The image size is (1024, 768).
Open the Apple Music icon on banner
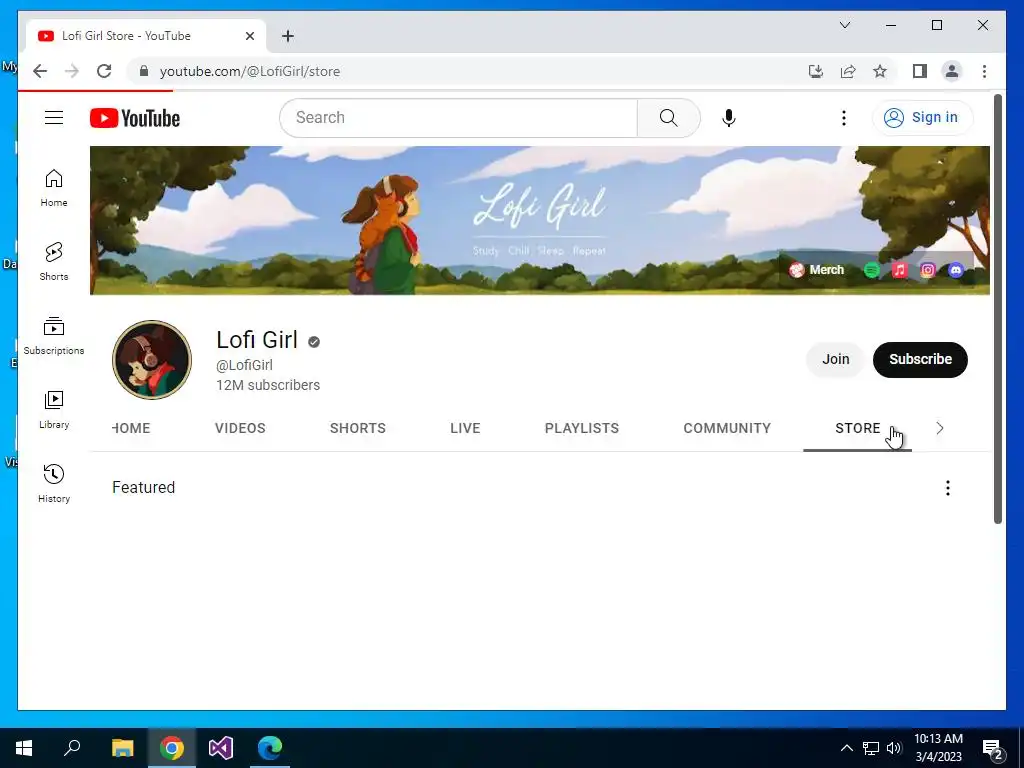pos(900,270)
